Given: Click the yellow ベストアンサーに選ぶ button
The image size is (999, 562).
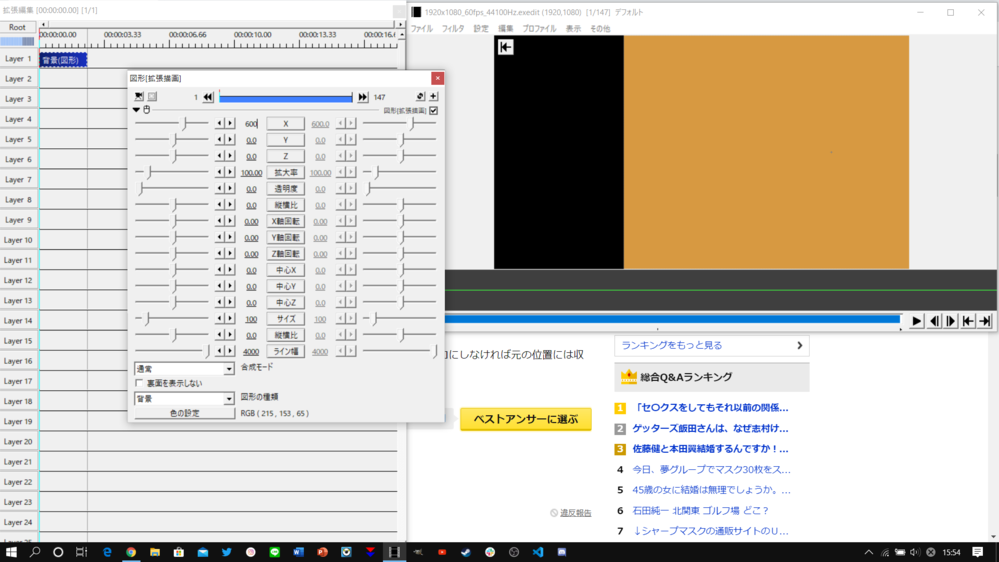Looking at the screenshot, I should click(525, 419).
